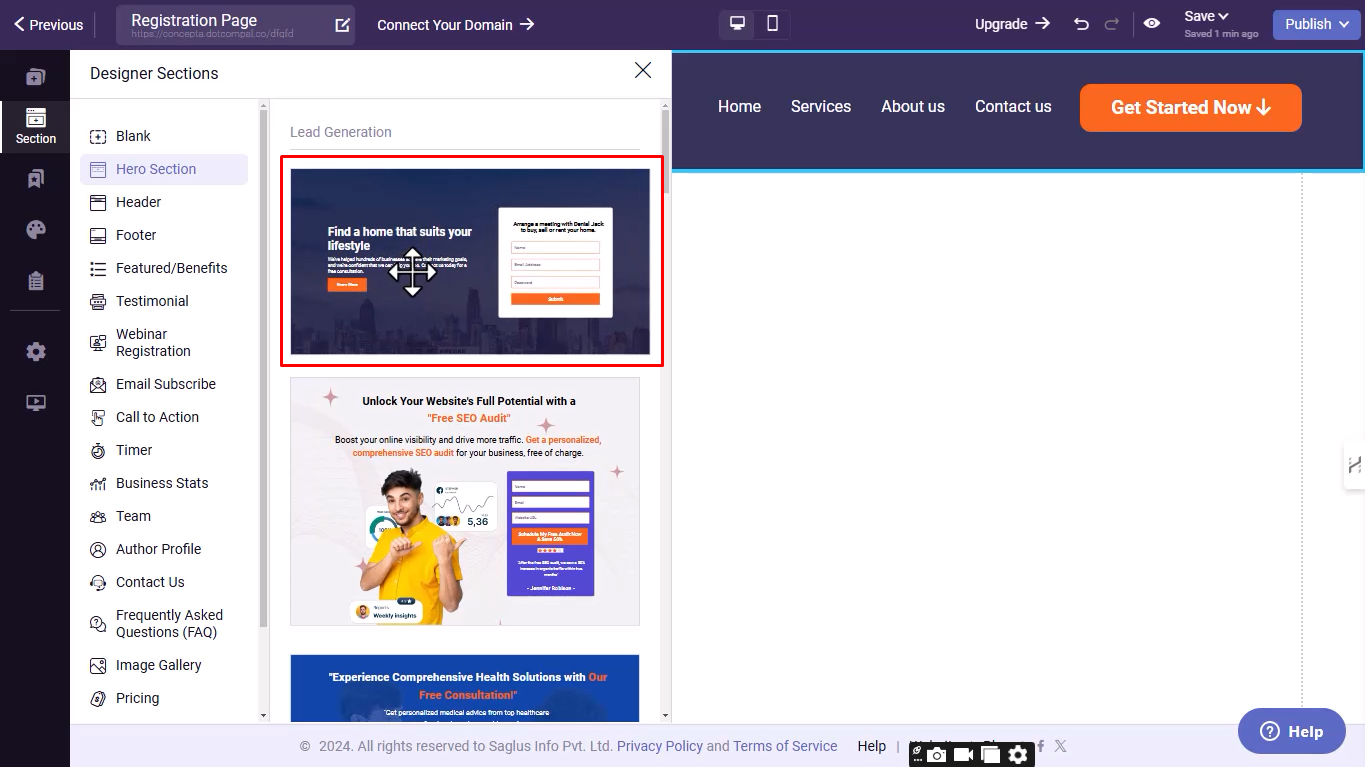This screenshot has width=1365, height=767.
Task: Open Contact Us sections
Action: (x=164, y=582)
